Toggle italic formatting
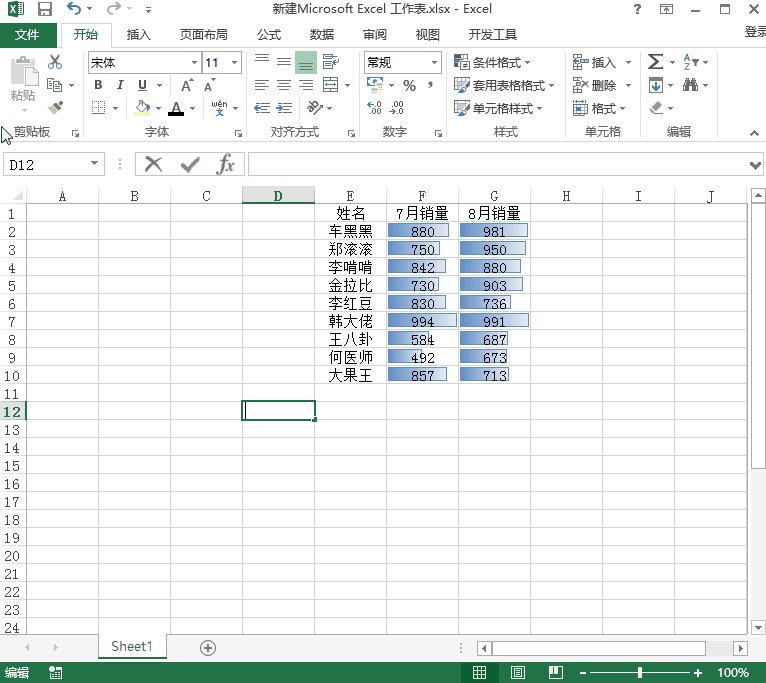 click(x=120, y=85)
